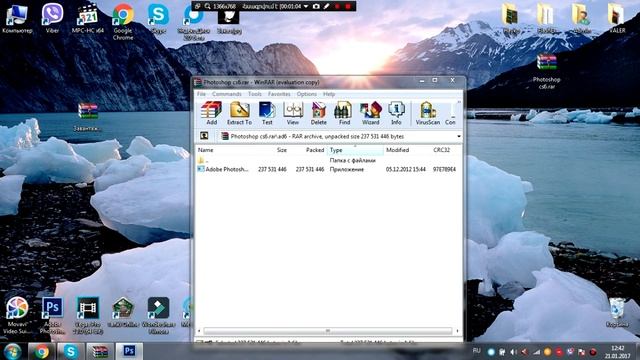The height and width of the screenshot is (360, 640).
Task: Open the Movavi Video Suite shortcut
Action: (x=17, y=315)
